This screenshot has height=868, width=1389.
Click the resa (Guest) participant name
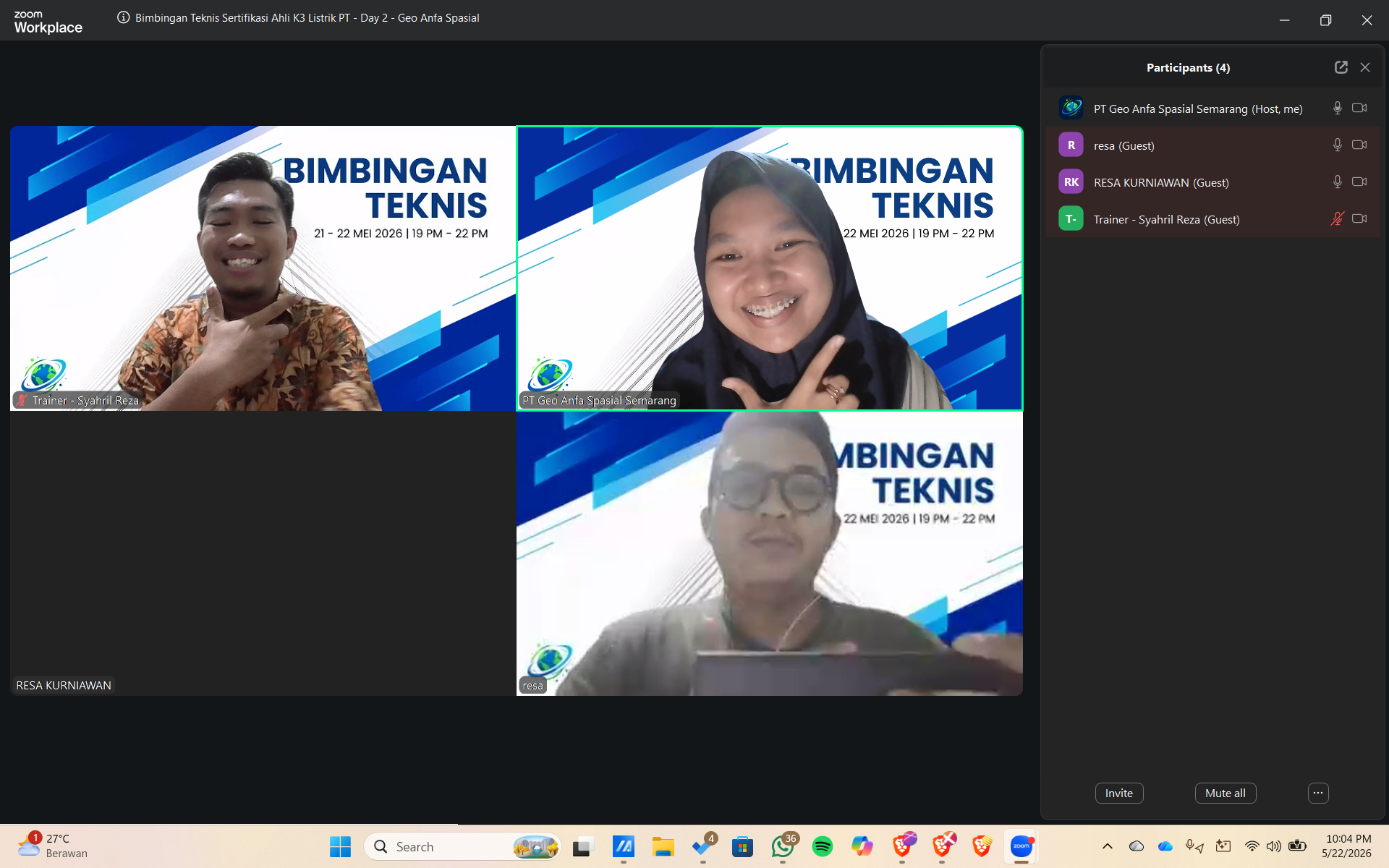(1123, 145)
